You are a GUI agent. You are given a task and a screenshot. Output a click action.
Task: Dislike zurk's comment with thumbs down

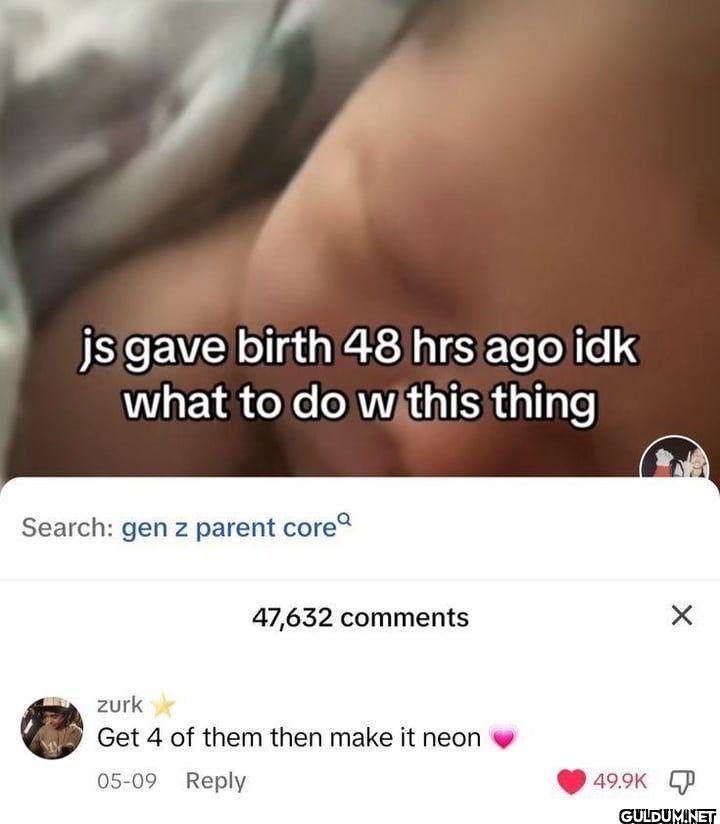pyautogui.click(x=682, y=781)
